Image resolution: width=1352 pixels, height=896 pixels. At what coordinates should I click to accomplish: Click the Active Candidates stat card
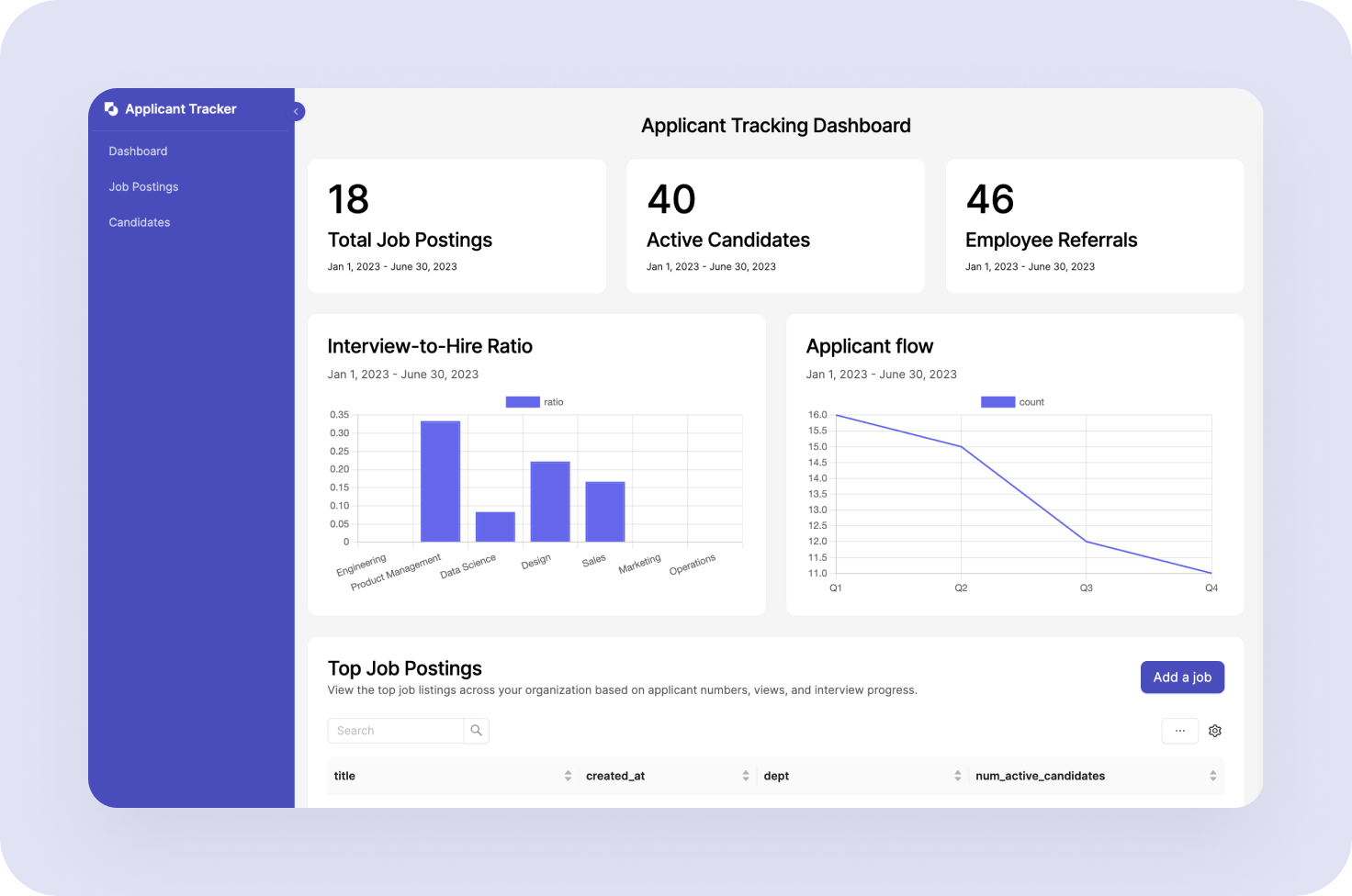point(775,226)
